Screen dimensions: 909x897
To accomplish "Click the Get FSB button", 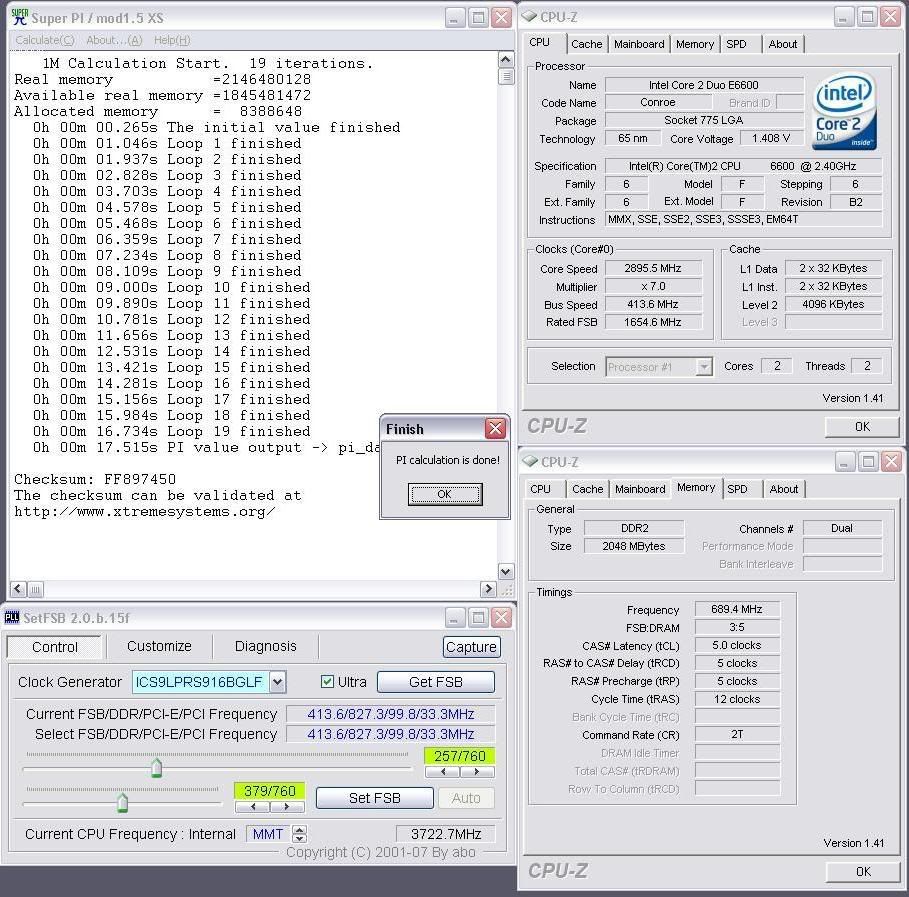I will pyautogui.click(x=436, y=682).
